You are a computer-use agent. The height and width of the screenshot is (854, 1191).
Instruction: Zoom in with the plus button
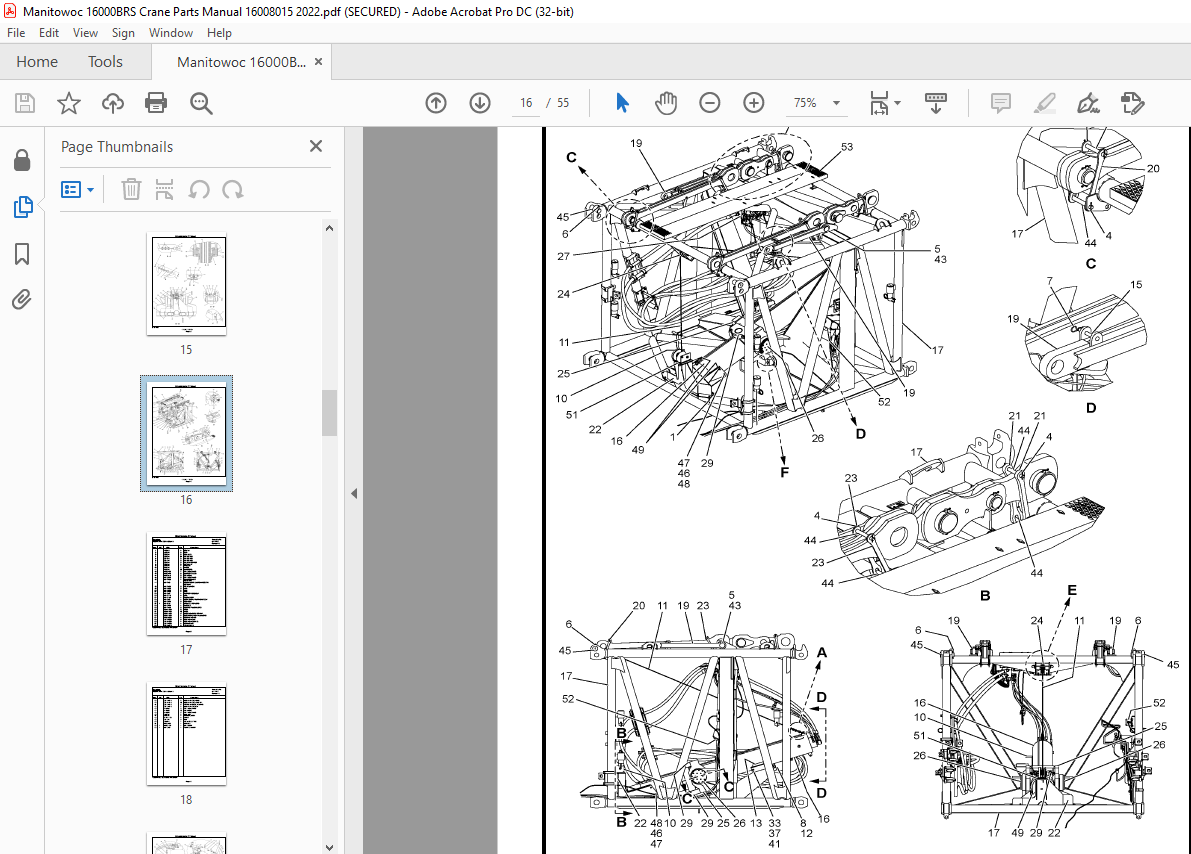[753, 103]
